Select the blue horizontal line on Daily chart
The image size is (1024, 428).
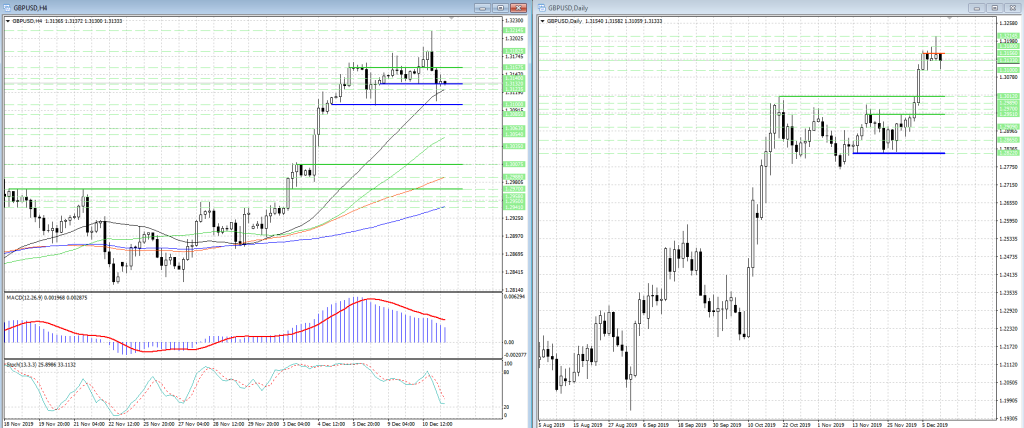(900, 153)
